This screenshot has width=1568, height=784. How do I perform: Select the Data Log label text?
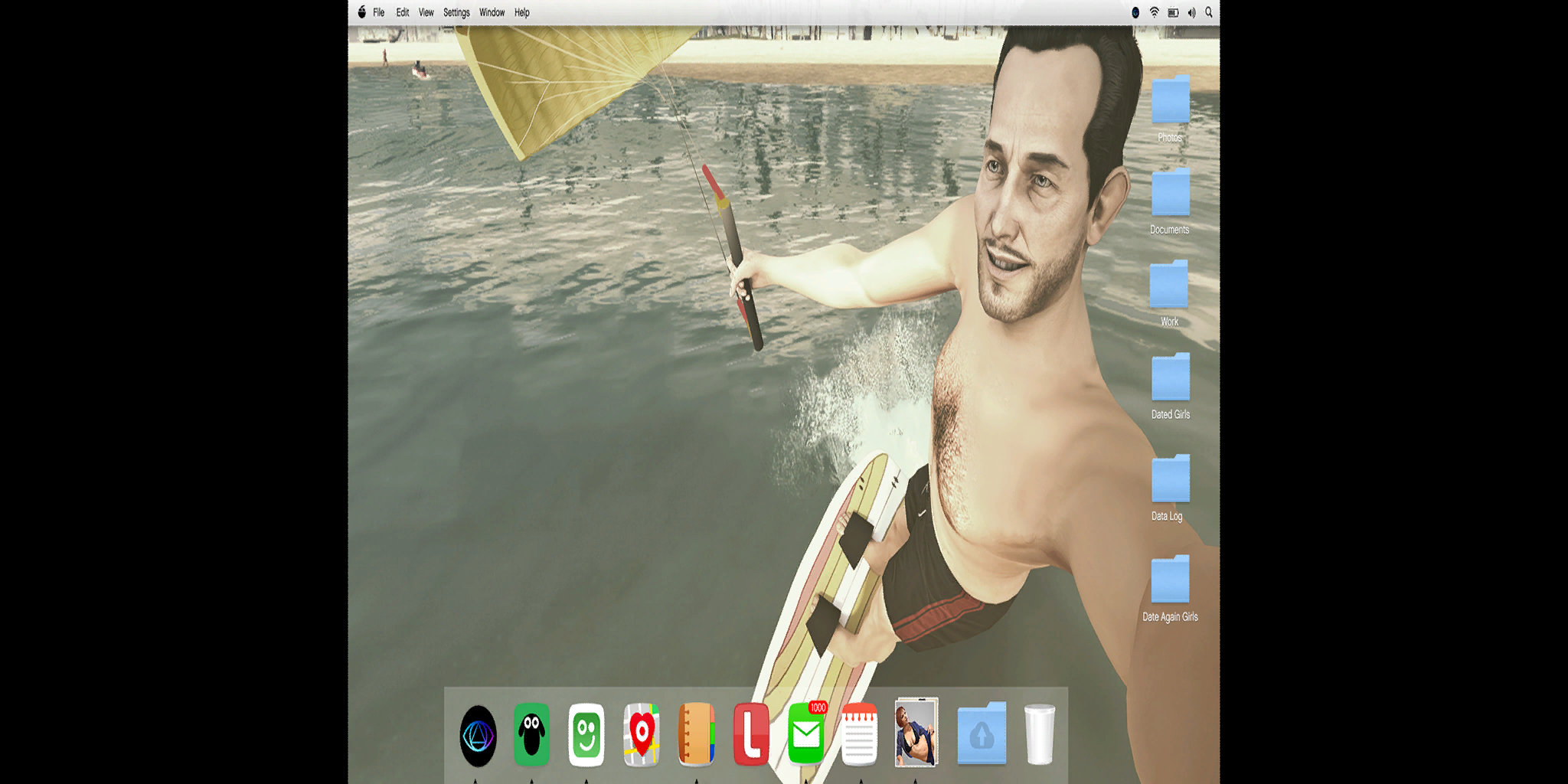[x=1167, y=516]
